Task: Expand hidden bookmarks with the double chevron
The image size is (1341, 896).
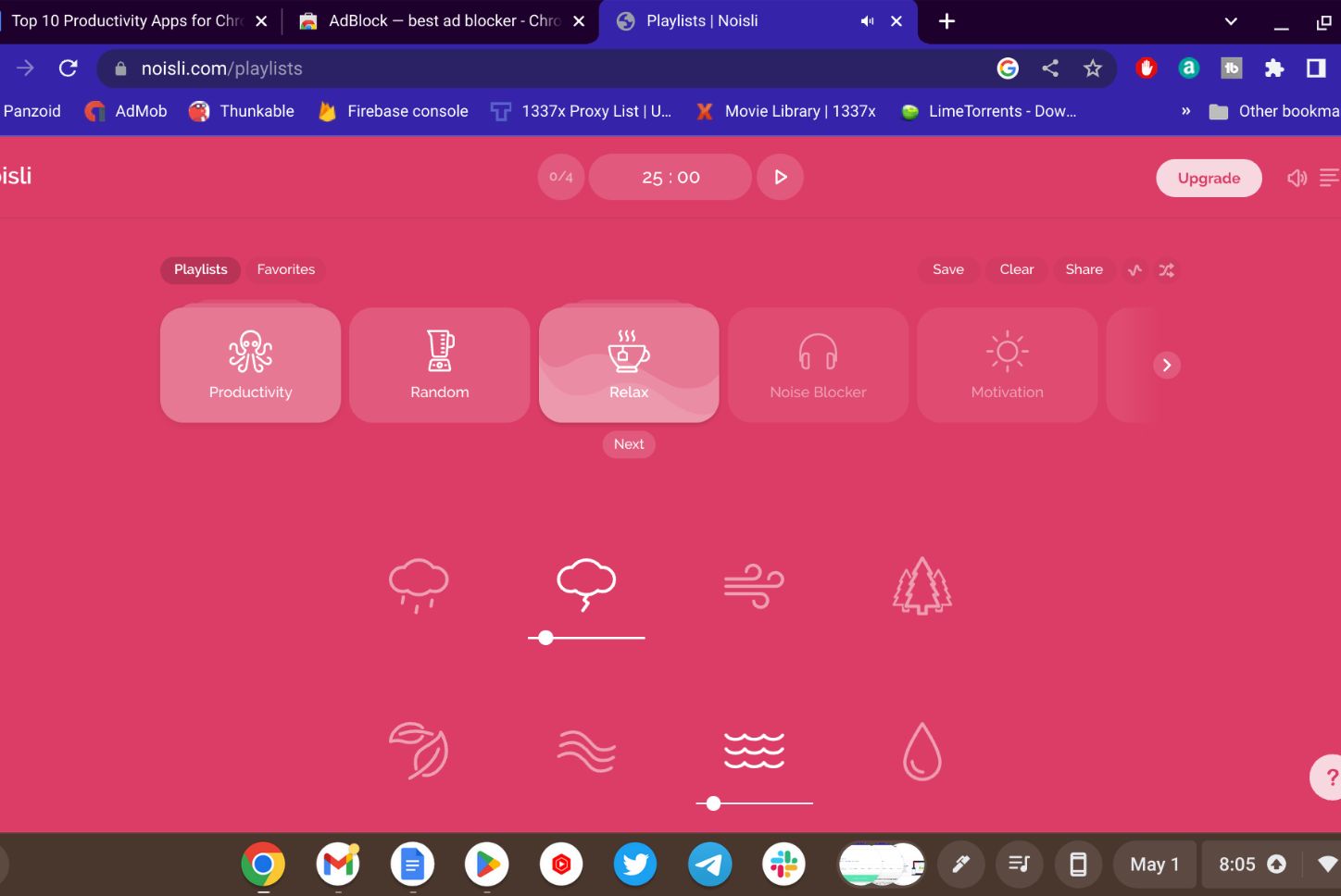Action: pos(1185,111)
